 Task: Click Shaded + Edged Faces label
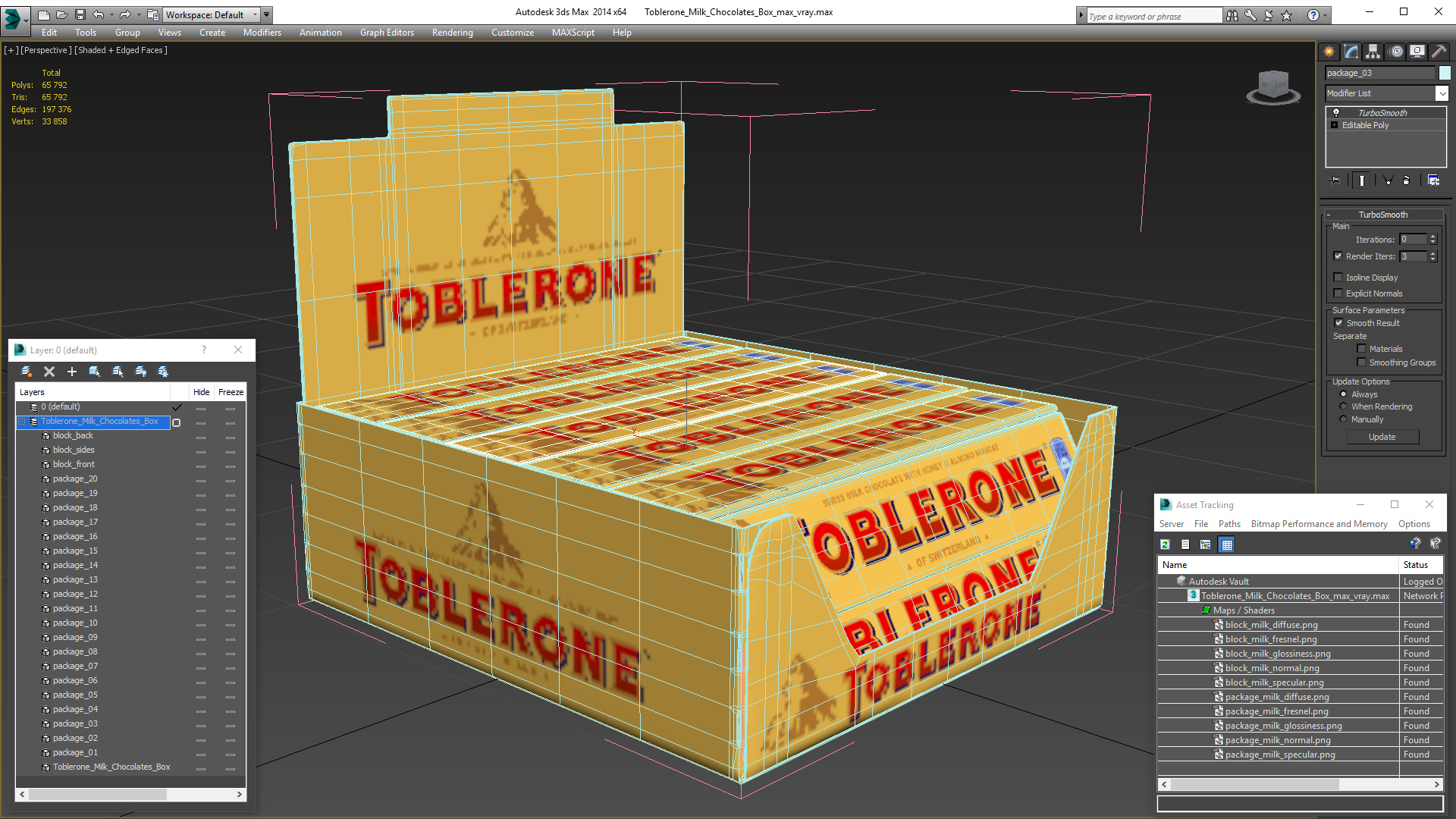tap(121, 50)
